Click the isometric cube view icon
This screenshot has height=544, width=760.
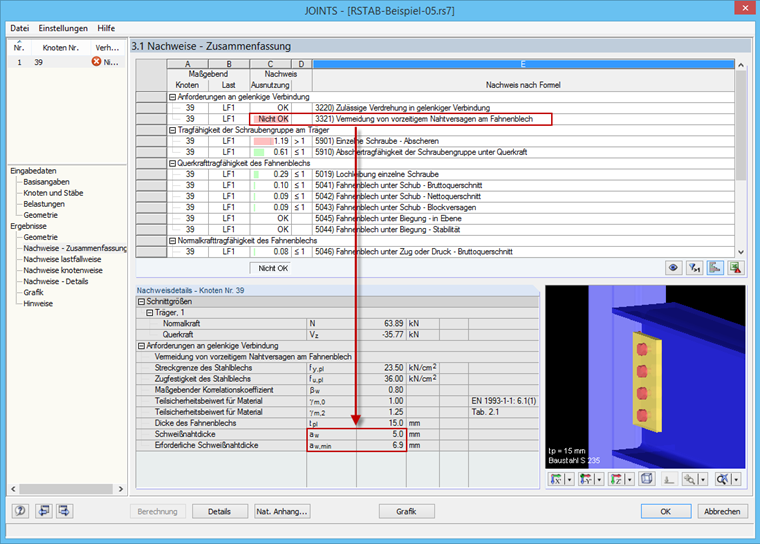pyautogui.click(x=647, y=480)
